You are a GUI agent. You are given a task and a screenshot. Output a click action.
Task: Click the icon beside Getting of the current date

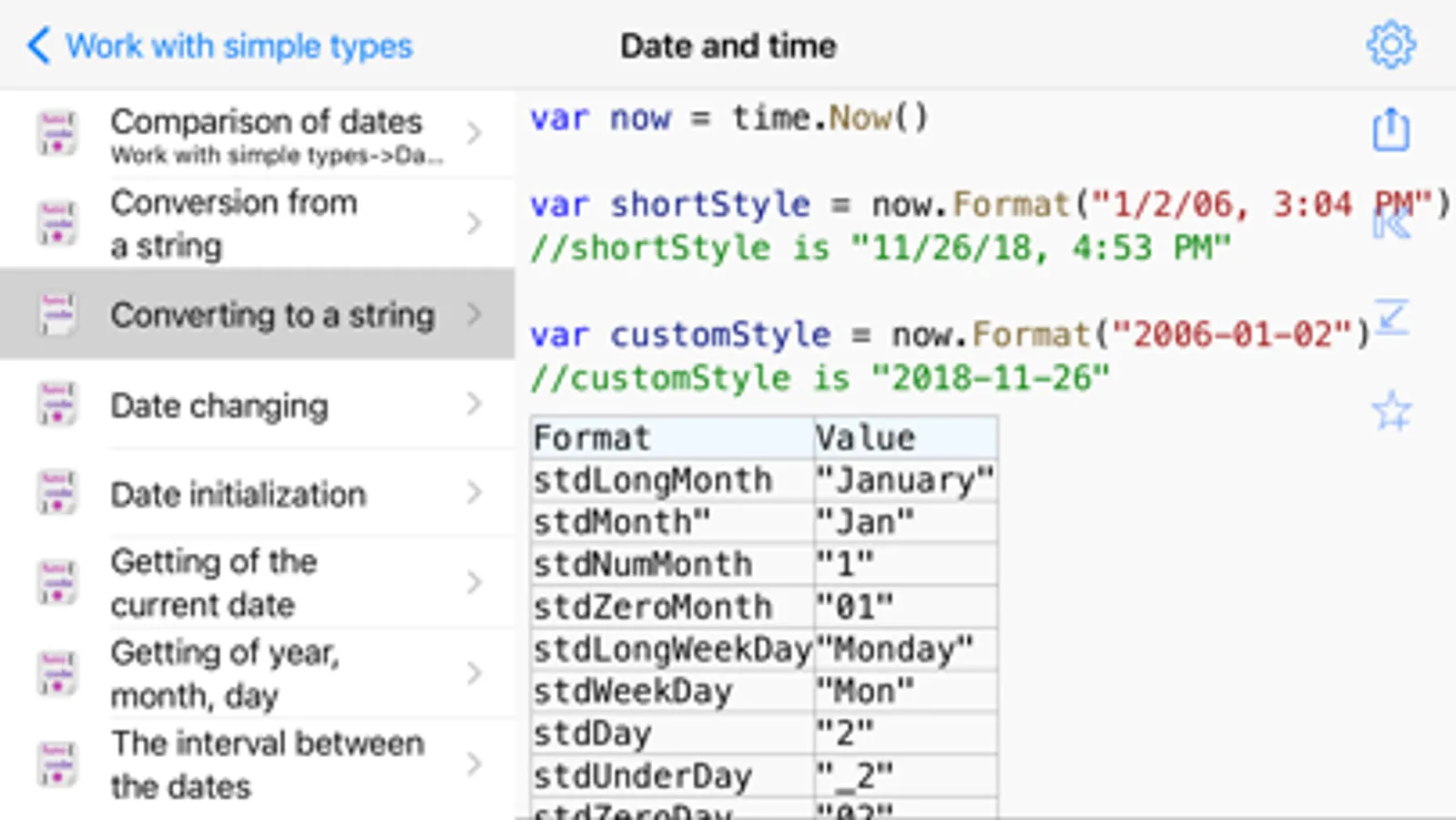56,582
